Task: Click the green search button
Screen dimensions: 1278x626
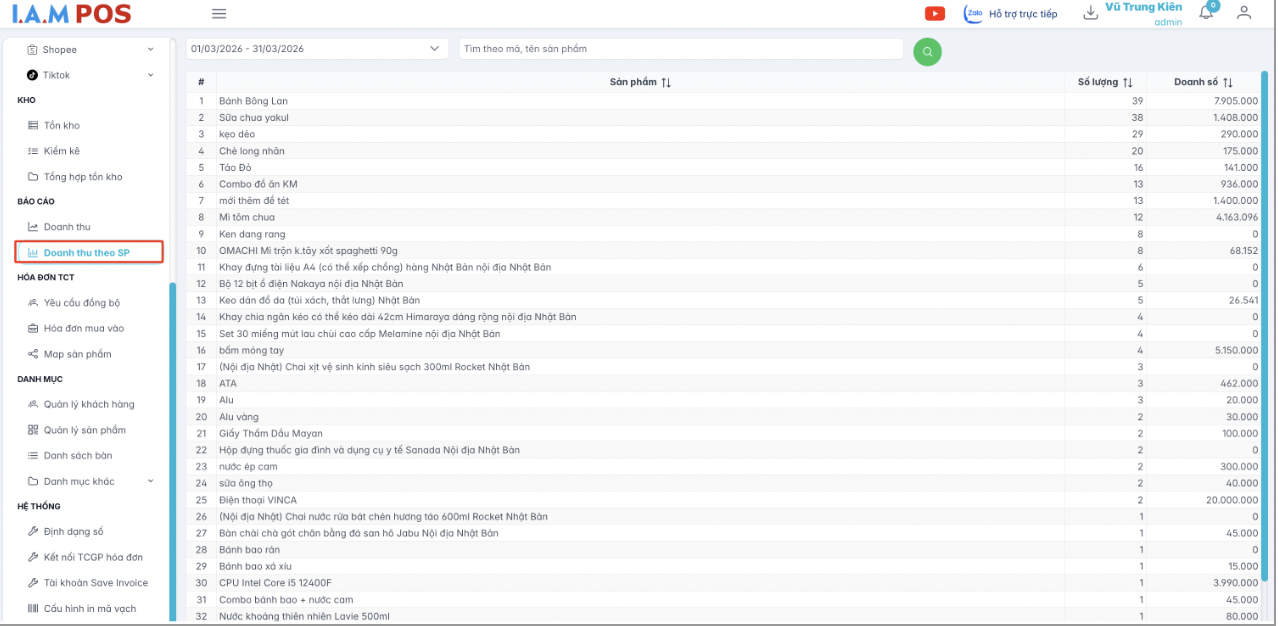Action: (x=927, y=51)
